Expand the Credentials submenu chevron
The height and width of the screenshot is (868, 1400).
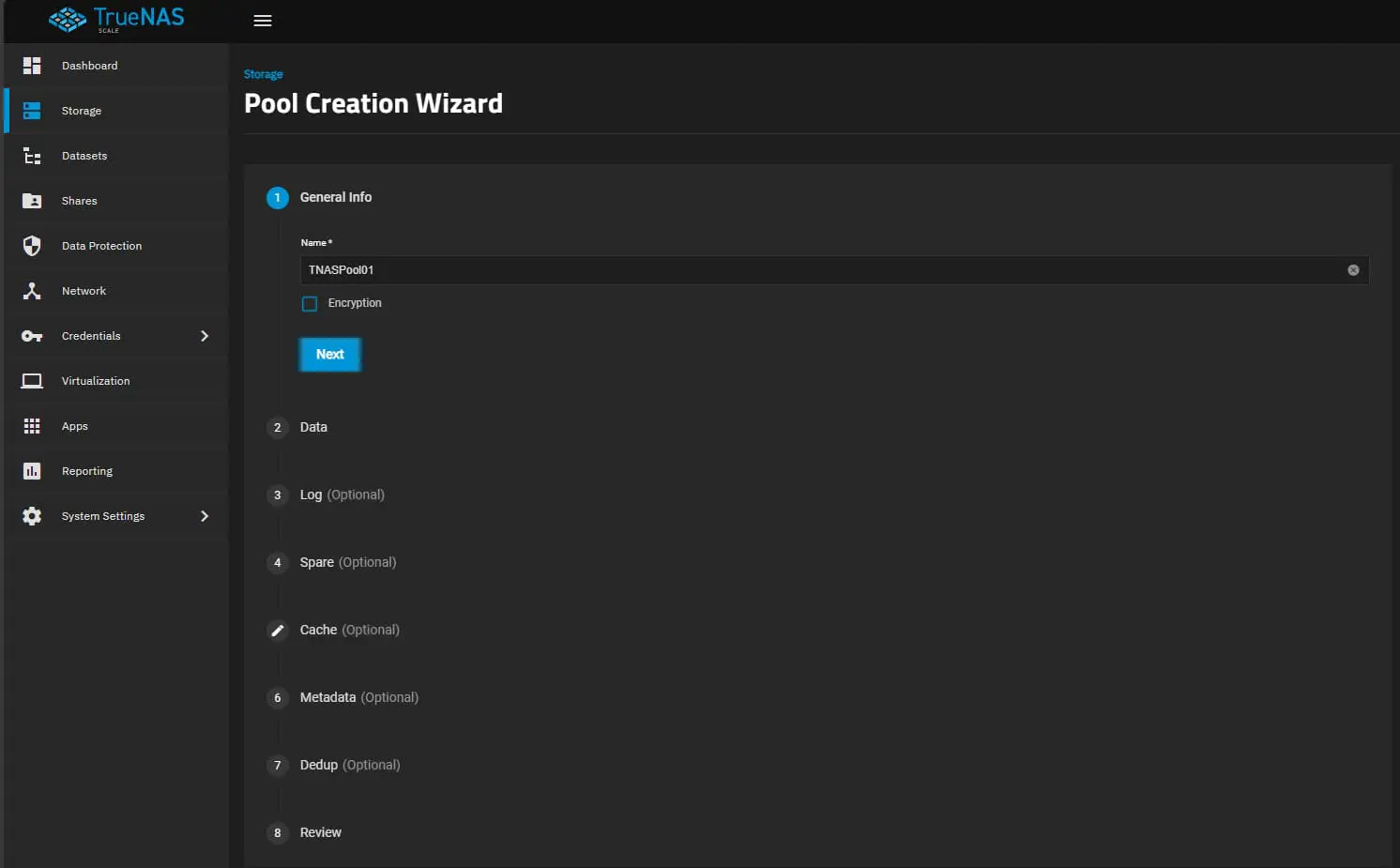(x=205, y=336)
